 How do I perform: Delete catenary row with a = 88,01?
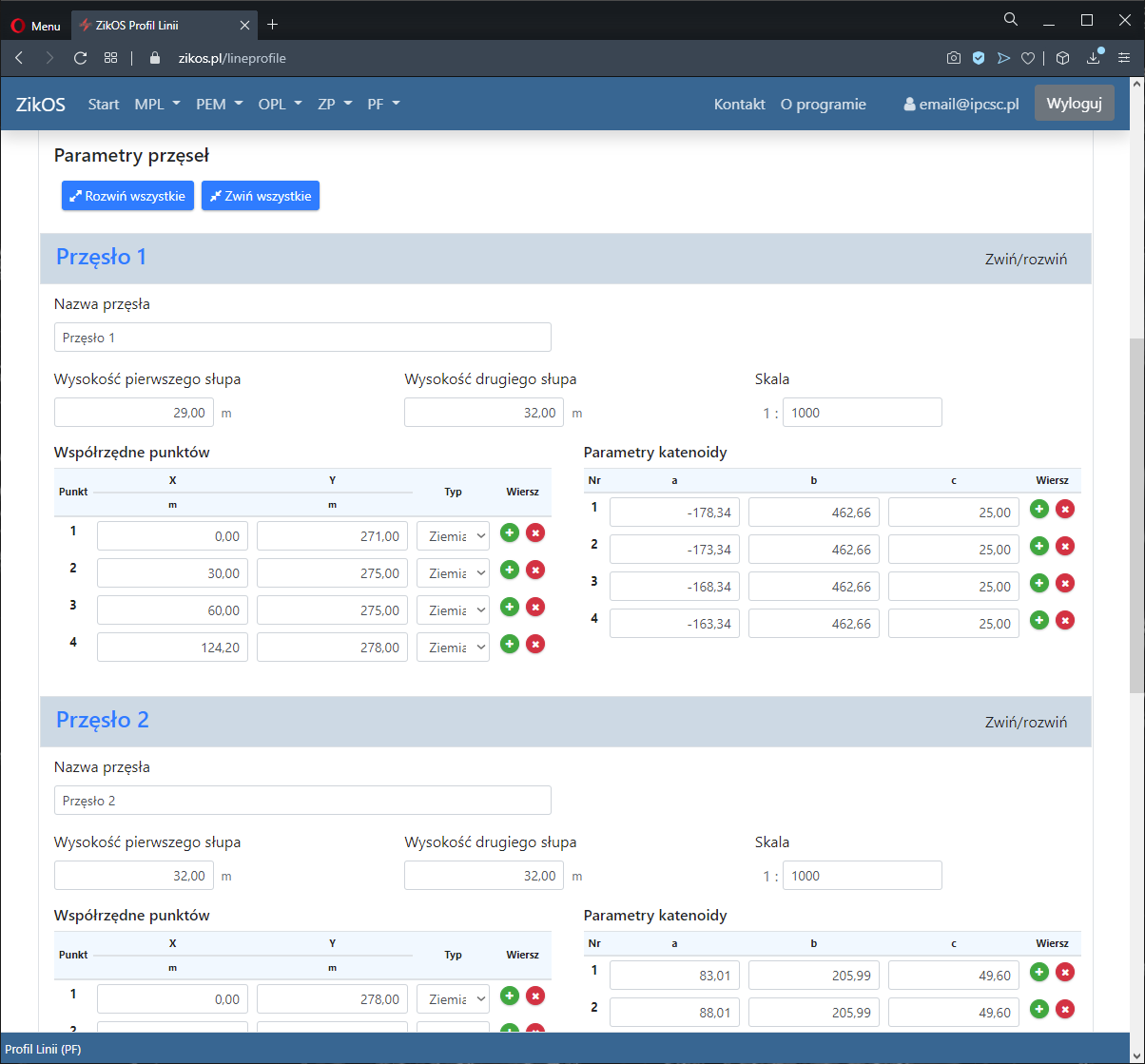[x=1065, y=1009]
